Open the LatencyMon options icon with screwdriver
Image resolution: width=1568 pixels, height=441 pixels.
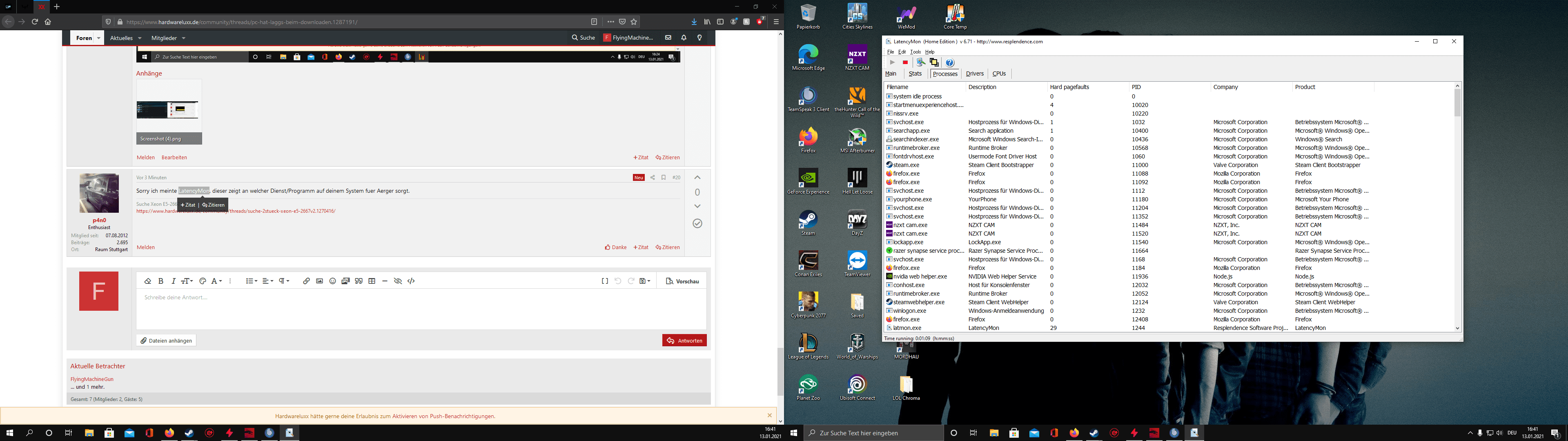(921, 63)
